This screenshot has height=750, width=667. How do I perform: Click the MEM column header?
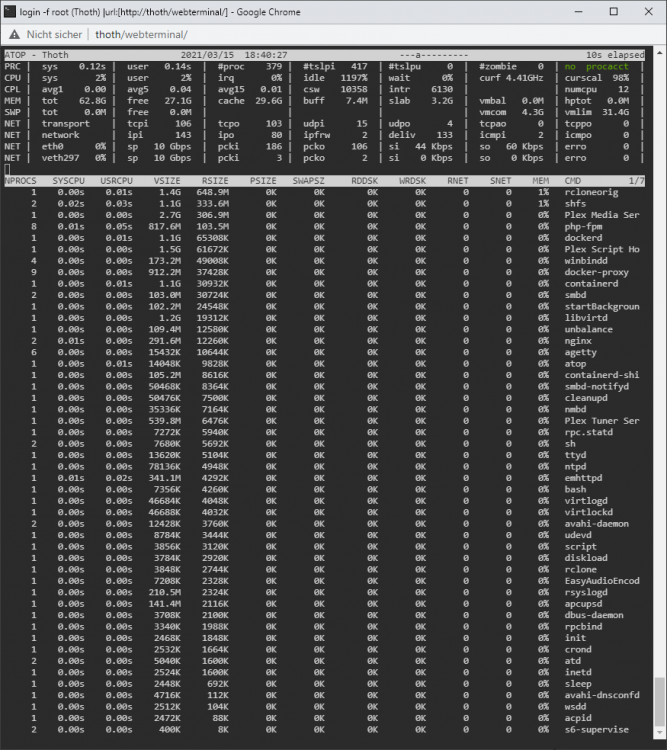tap(541, 181)
